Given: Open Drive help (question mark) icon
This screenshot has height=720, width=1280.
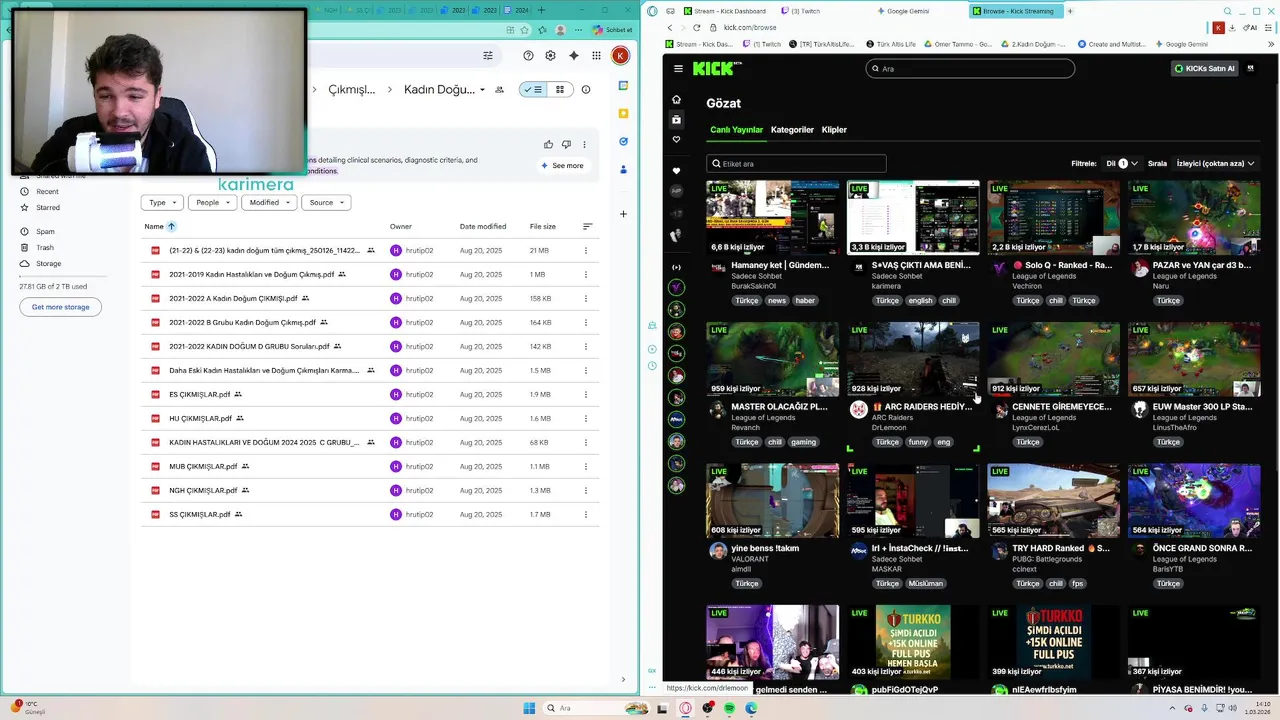Looking at the screenshot, I should (528, 56).
